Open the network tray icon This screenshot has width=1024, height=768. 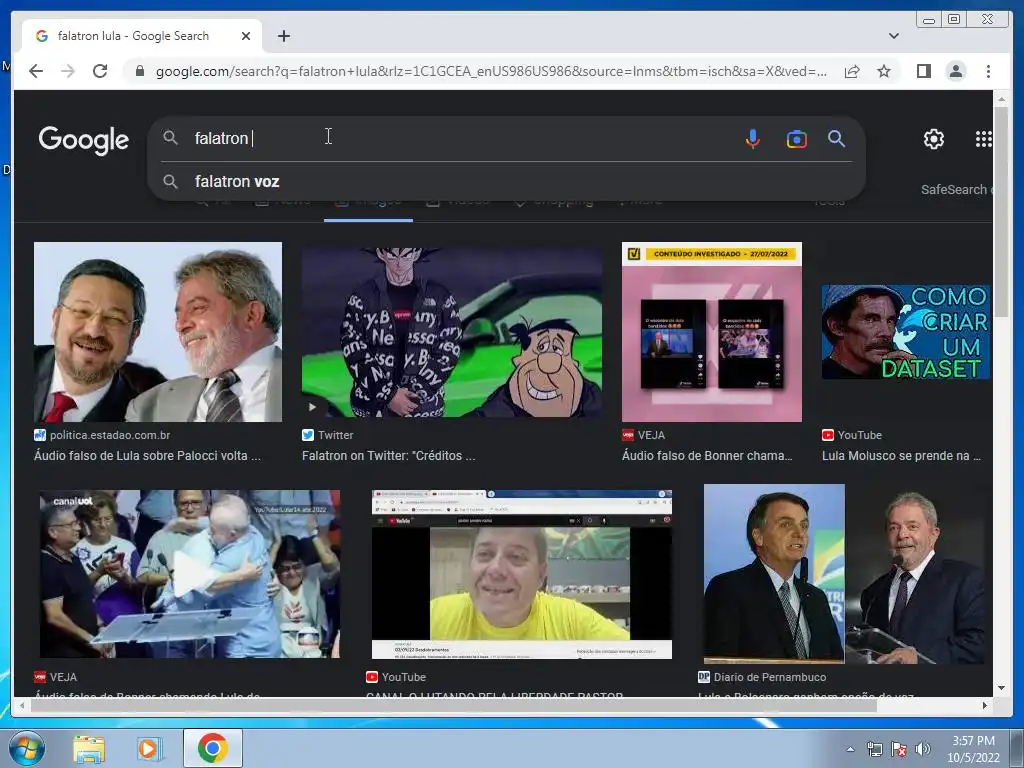[x=874, y=749]
